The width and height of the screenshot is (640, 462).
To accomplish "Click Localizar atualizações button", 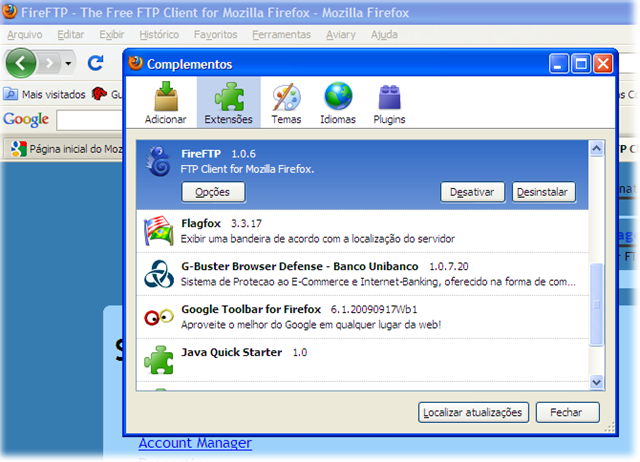I will (x=473, y=412).
